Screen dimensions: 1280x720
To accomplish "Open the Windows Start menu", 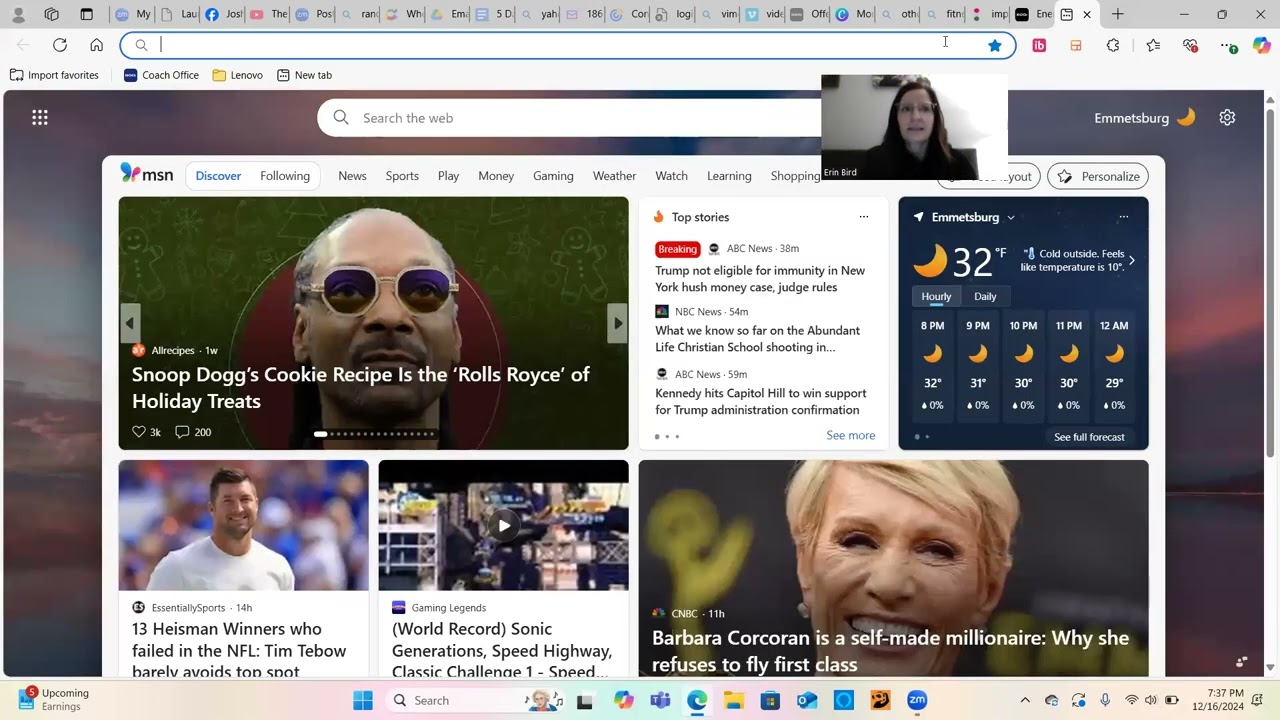I will (363, 700).
